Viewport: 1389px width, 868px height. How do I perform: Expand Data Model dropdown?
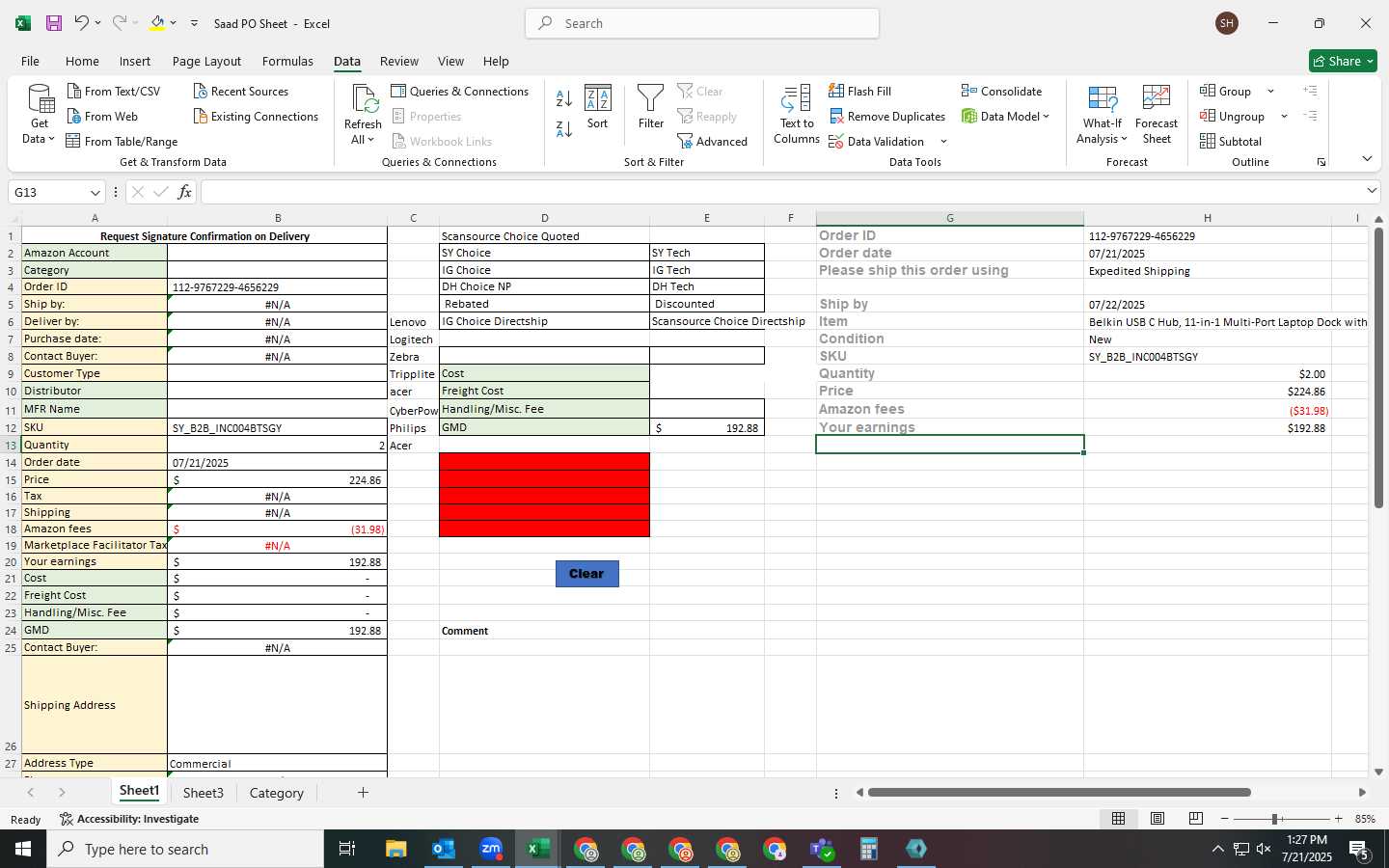tap(1046, 116)
